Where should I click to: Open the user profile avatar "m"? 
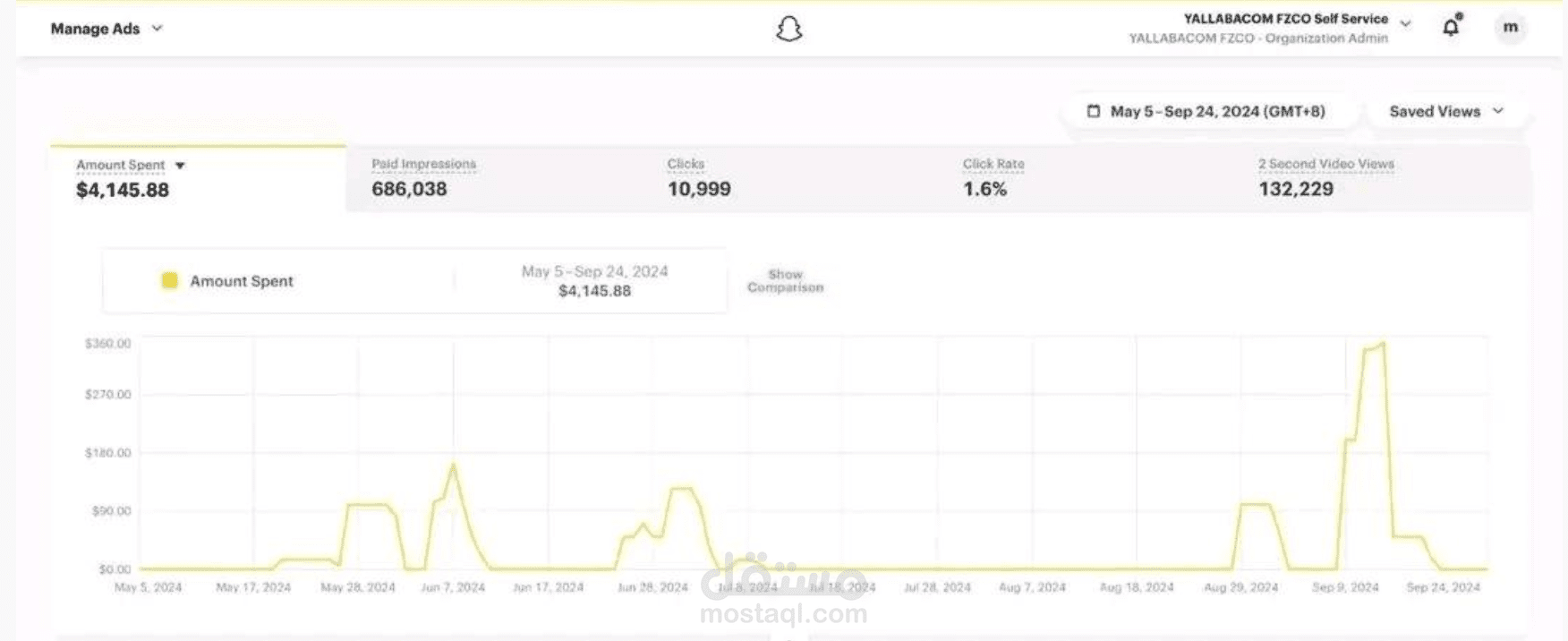pos(1510,28)
